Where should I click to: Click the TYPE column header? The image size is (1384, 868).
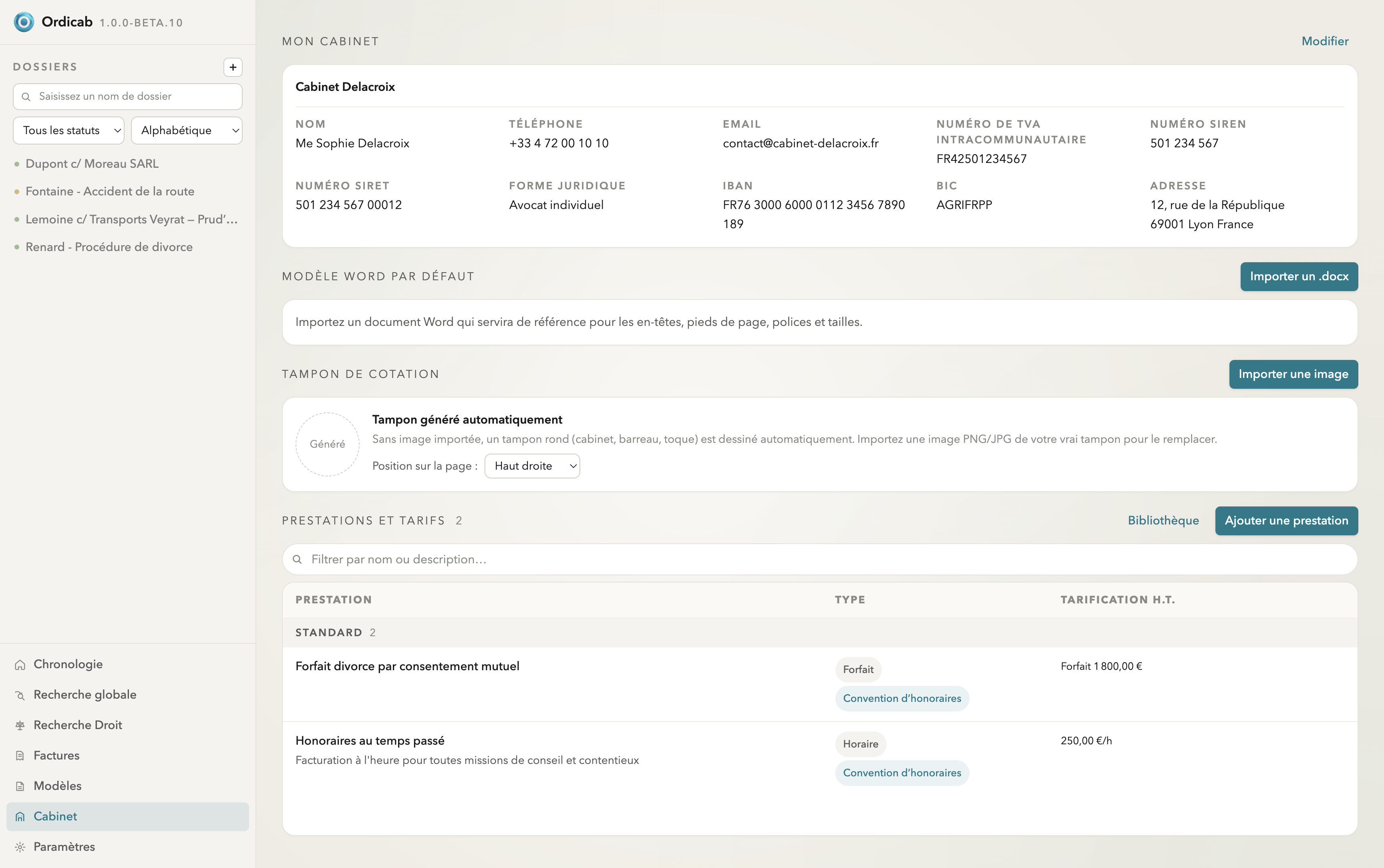point(849,600)
